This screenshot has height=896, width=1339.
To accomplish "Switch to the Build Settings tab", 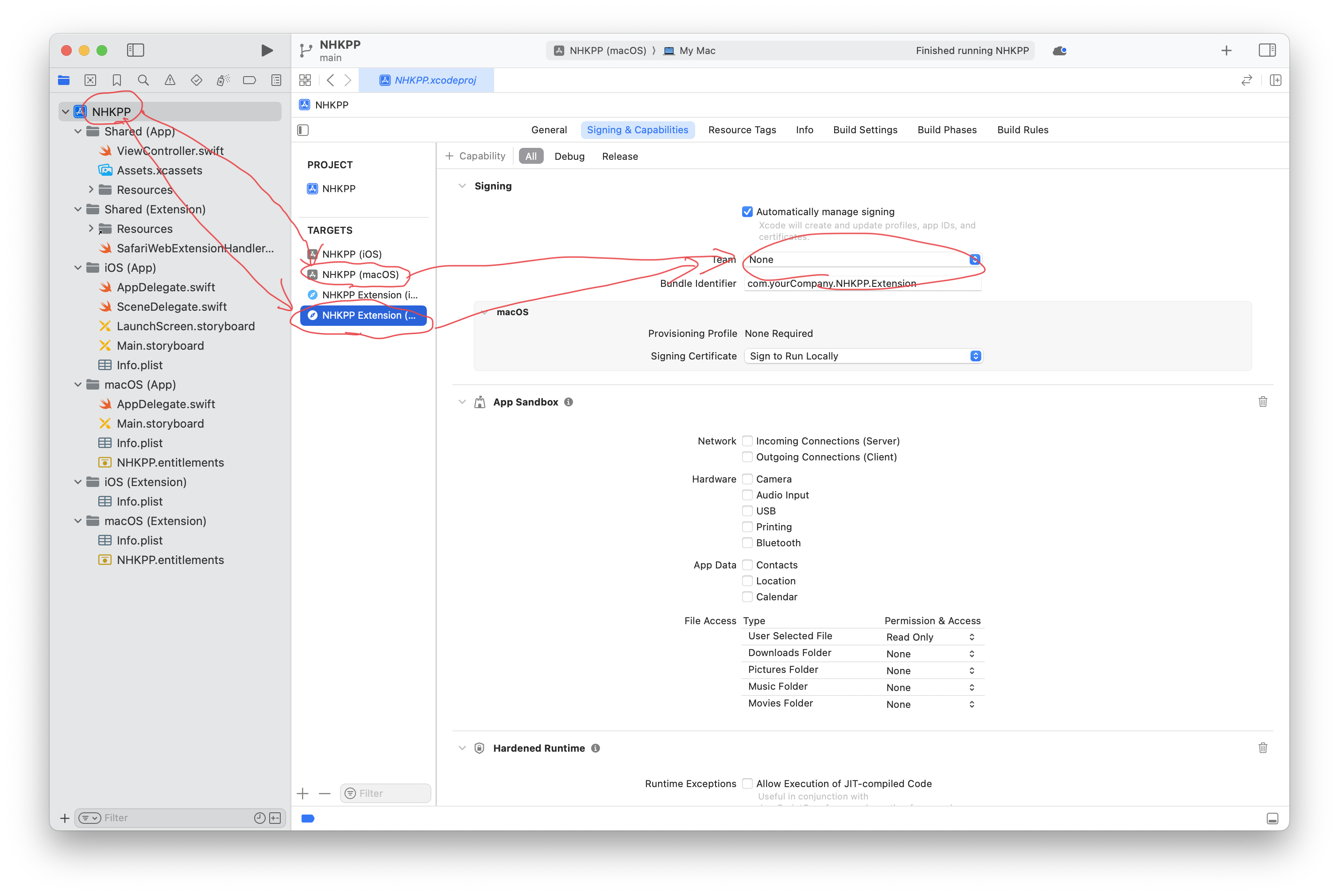I will click(865, 130).
